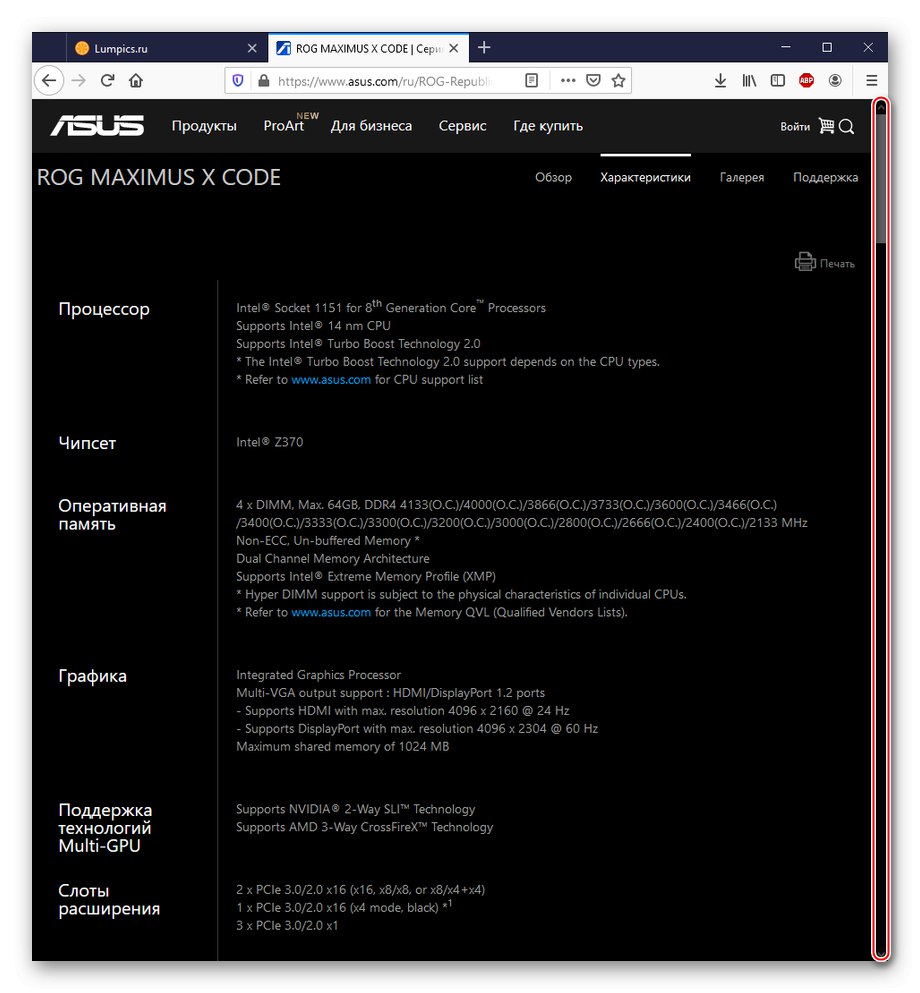The height and width of the screenshot is (993, 920).
Task: Open the shopping cart icon
Action: pyautogui.click(x=828, y=127)
